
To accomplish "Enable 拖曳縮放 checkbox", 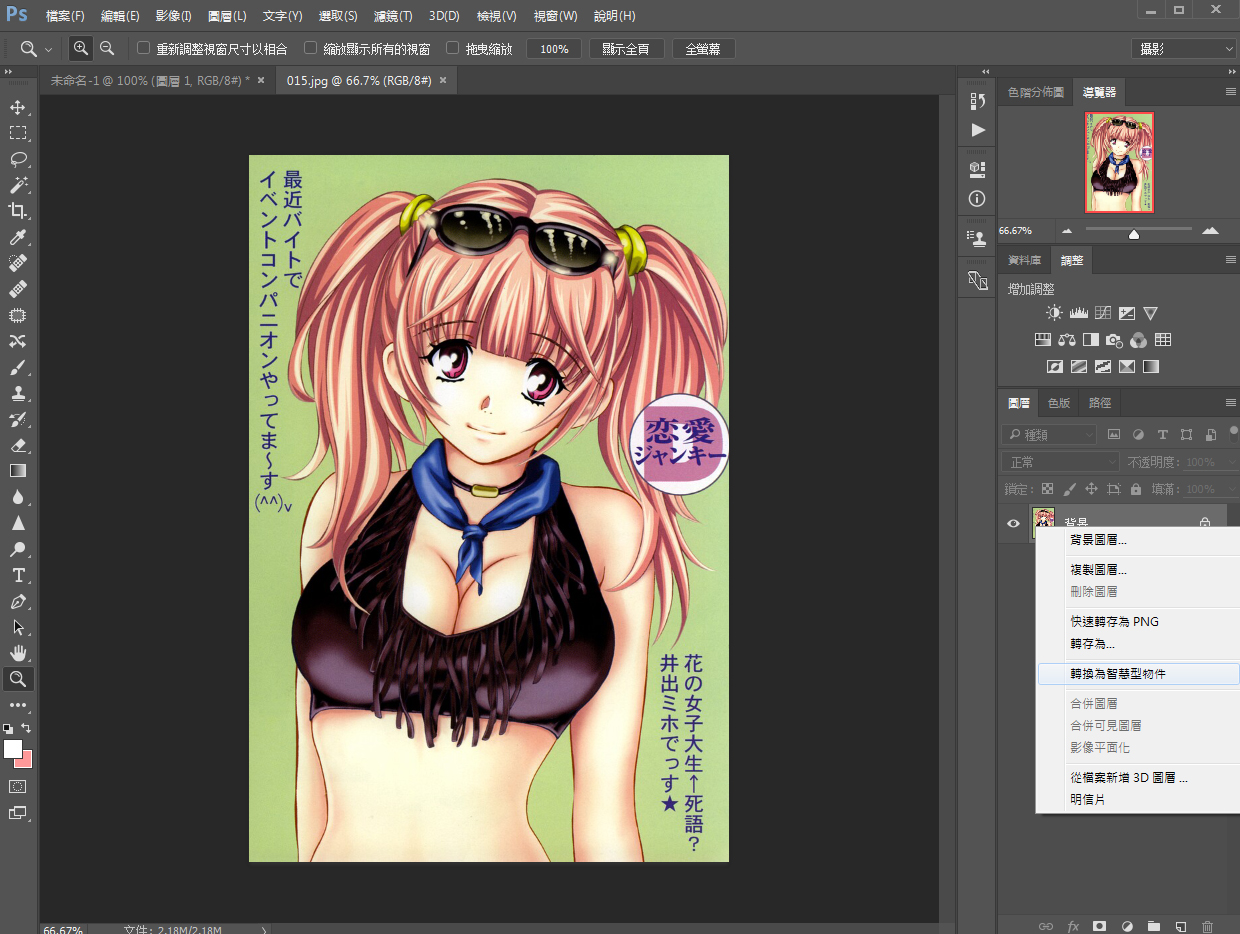I will 452,48.
